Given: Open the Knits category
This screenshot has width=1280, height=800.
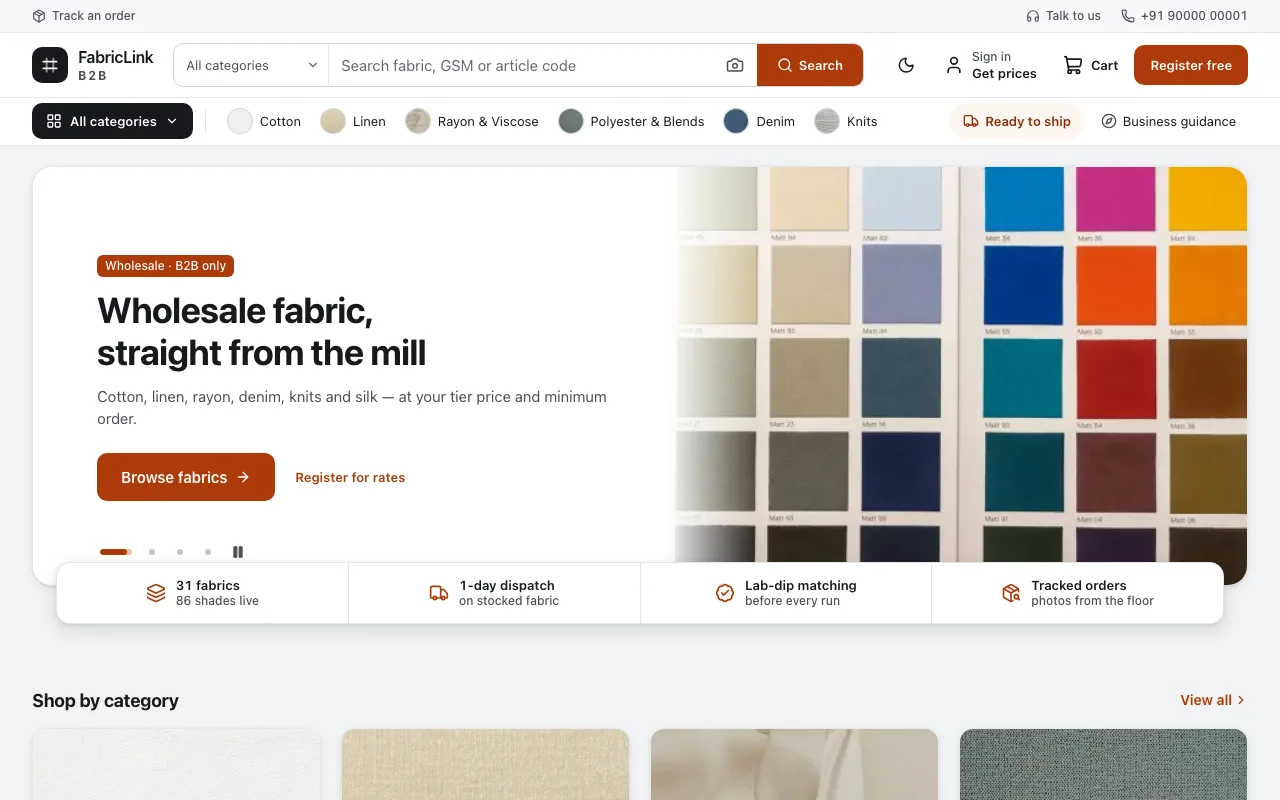Looking at the screenshot, I should pos(846,121).
